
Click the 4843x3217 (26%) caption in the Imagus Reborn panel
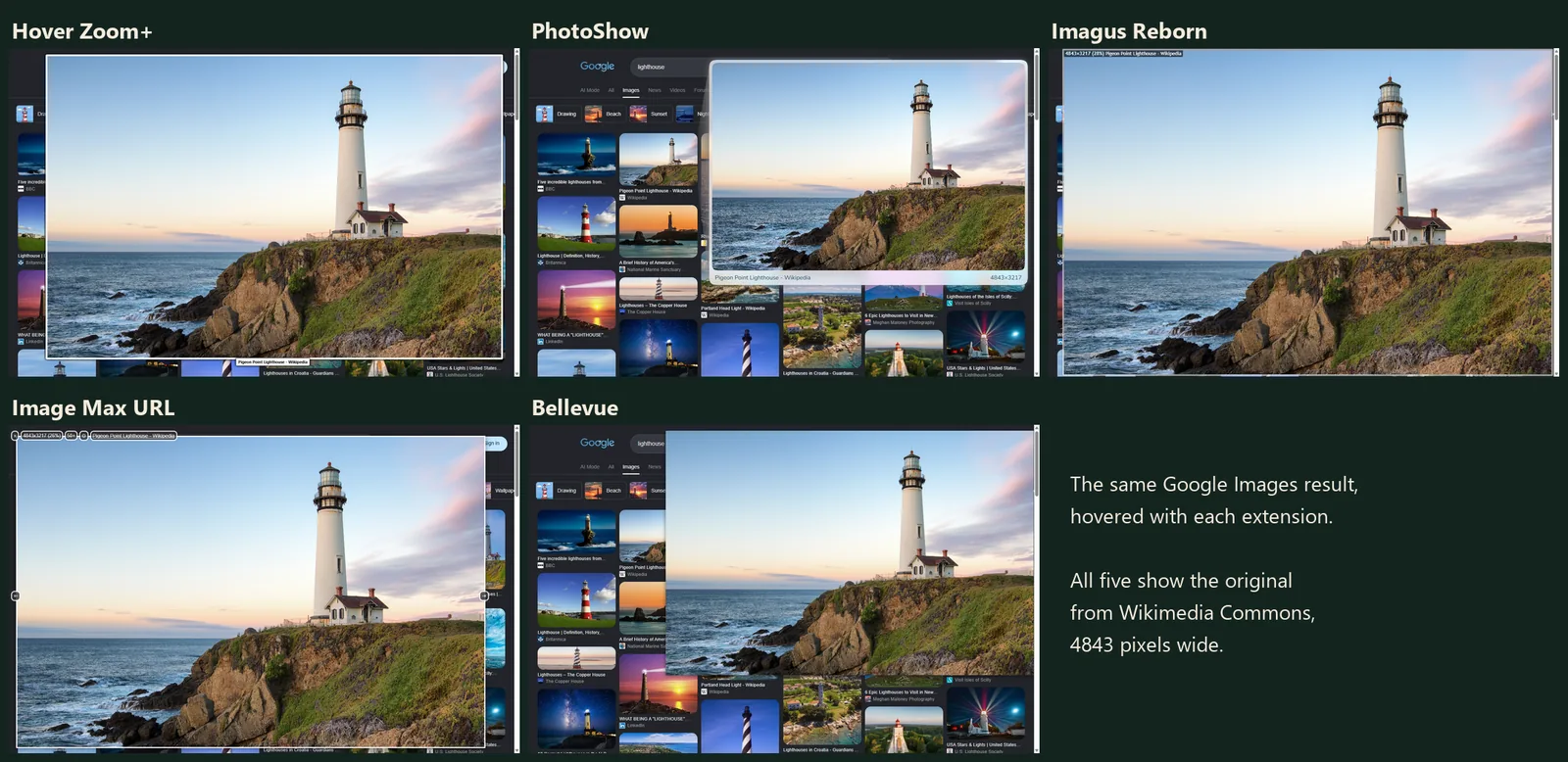(1123, 54)
